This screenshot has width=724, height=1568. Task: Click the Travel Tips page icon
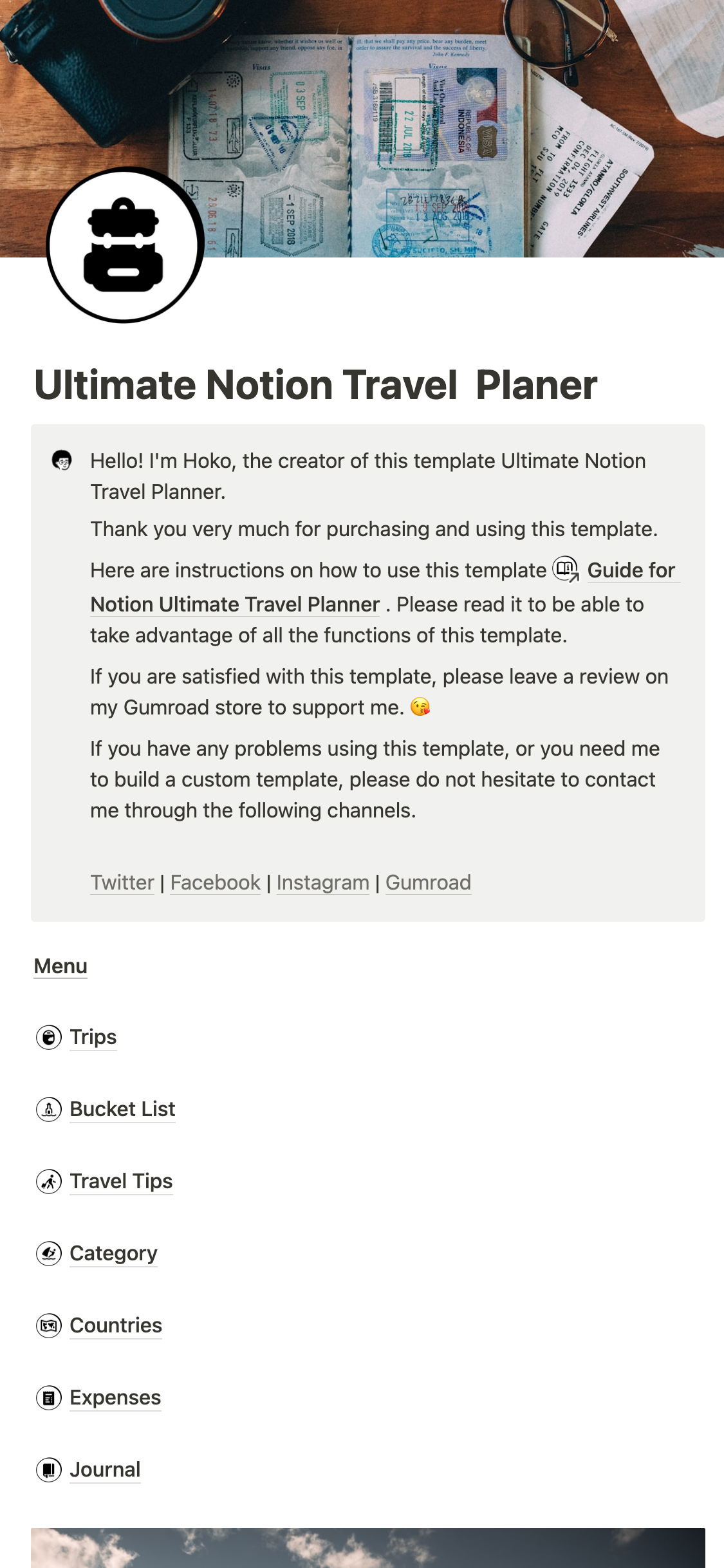pos(49,1182)
